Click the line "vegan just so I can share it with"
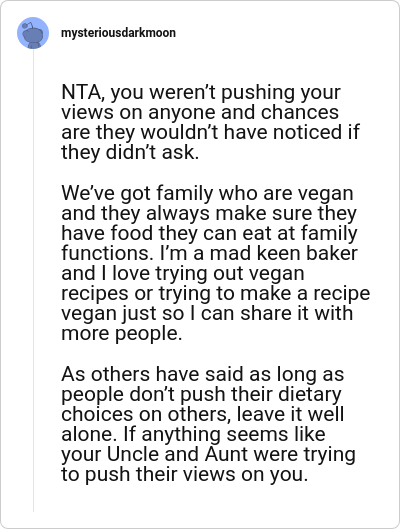The image size is (400, 529). coord(207,313)
